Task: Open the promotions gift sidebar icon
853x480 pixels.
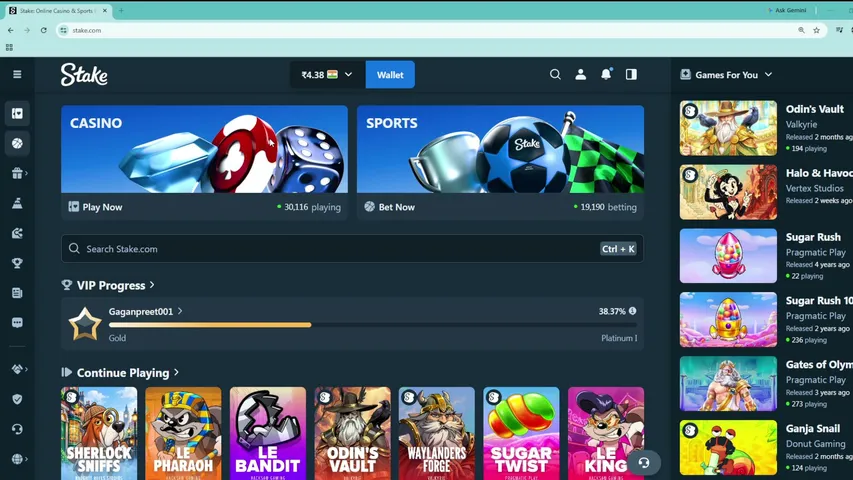Action: click(x=17, y=173)
